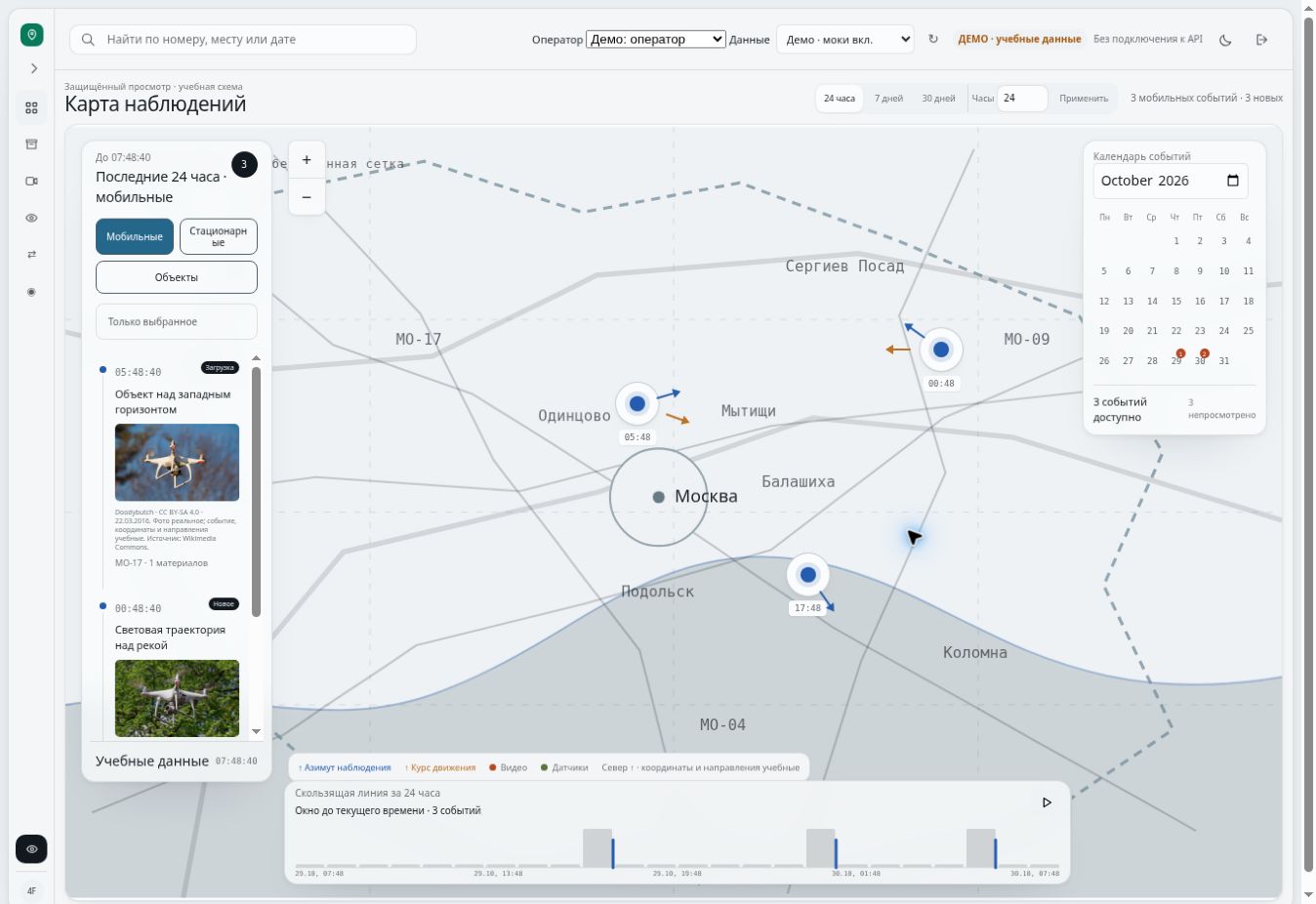Image resolution: width=1316 pixels, height=904 pixels.
Task: Click the Применить button
Action: pyautogui.click(x=1084, y=99)
